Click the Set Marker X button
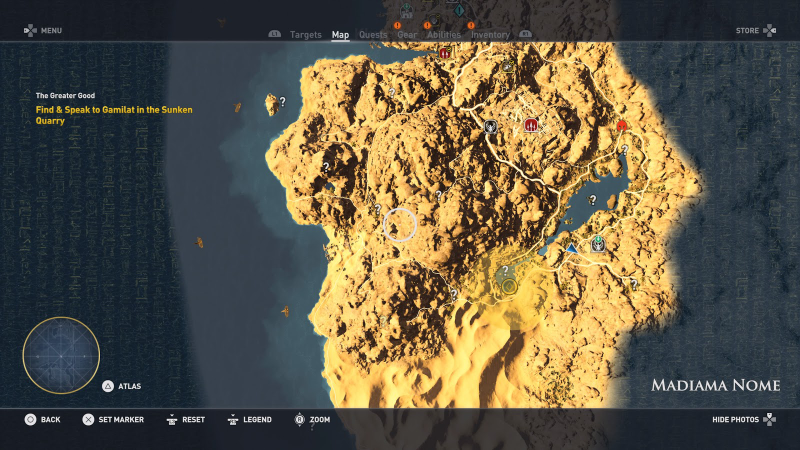This screenshot has width=800, height=450. click(x=88, y=419)
